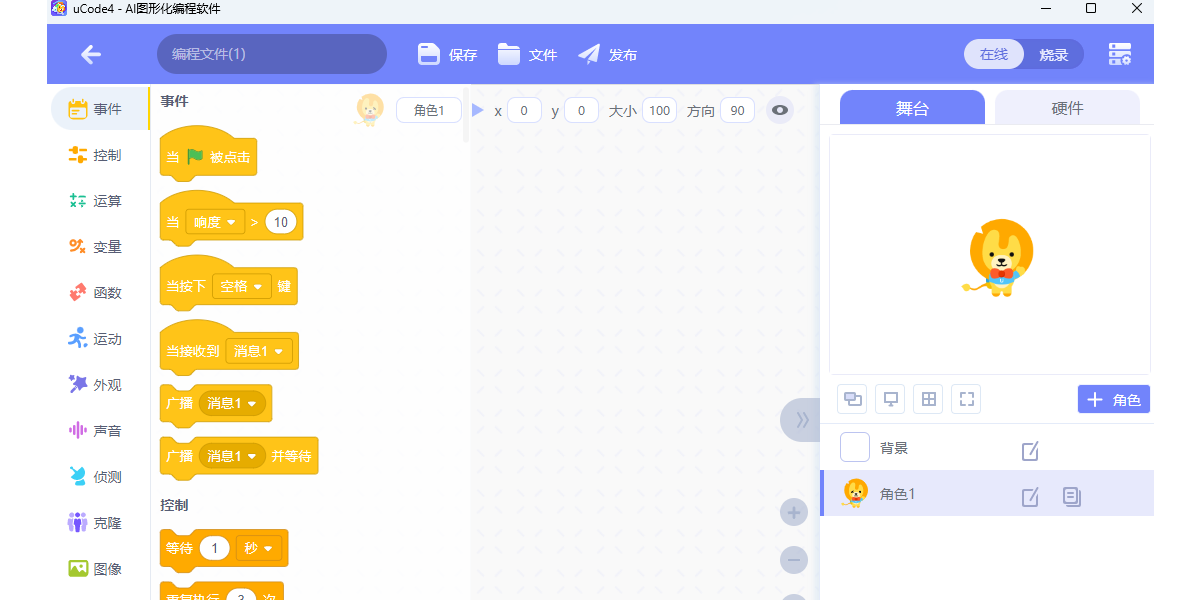Duplicate the 角色1 sprite

click(1072, 497)
